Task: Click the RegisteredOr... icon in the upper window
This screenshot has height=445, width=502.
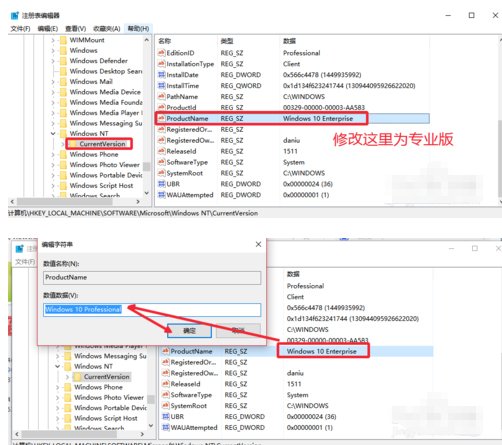Action: [x=161, y=129]
